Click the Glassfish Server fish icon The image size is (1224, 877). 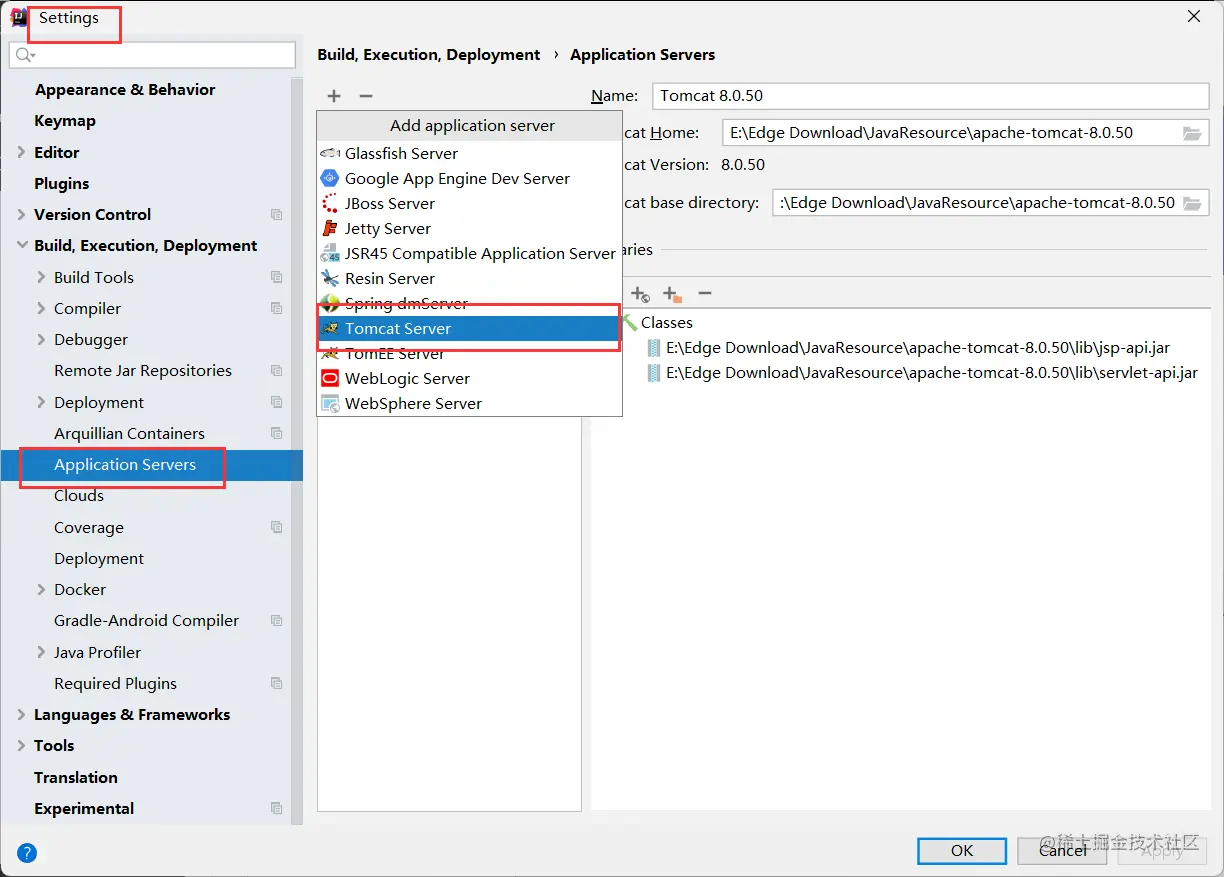[330, 153]
